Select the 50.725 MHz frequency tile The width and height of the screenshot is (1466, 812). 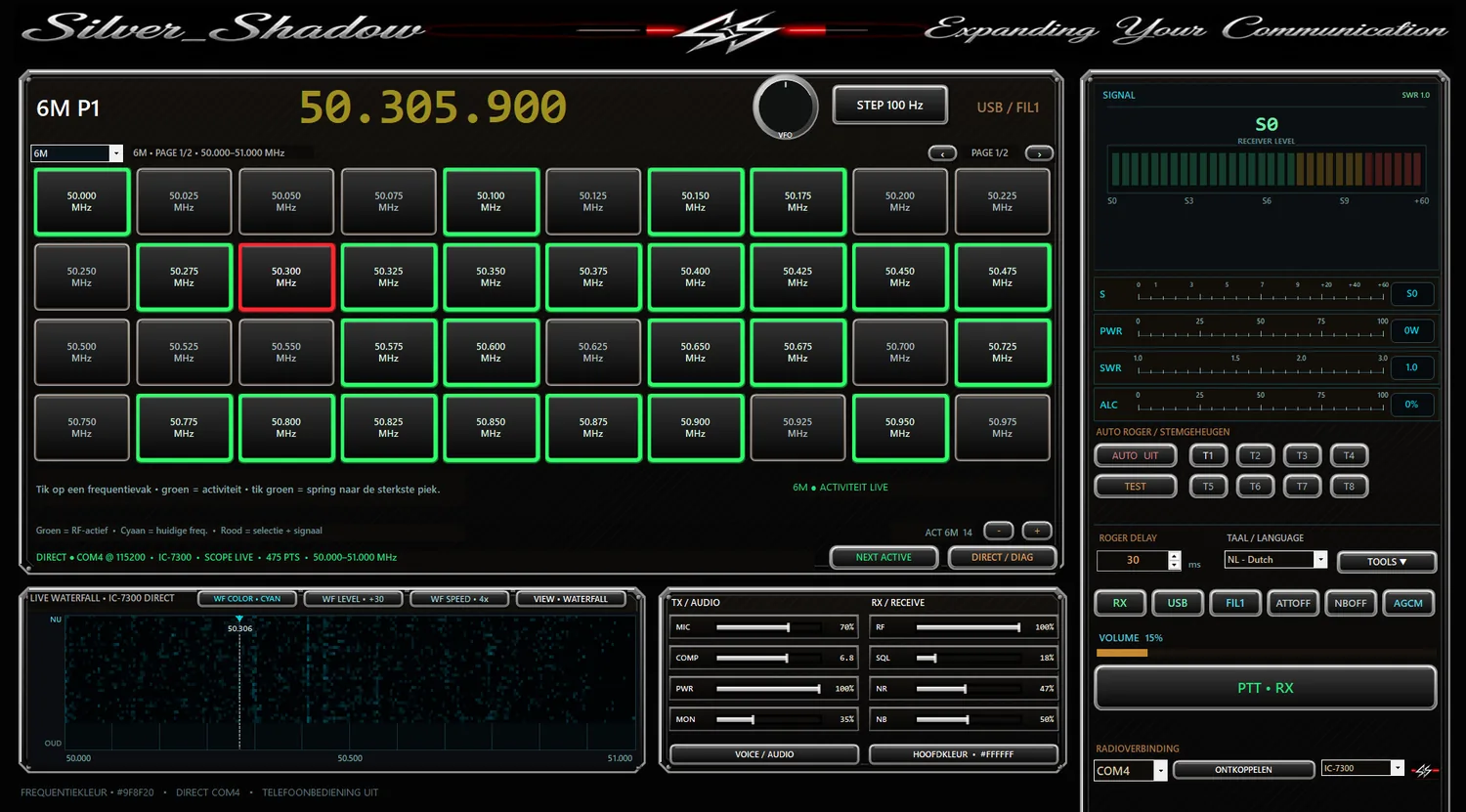1003,353
